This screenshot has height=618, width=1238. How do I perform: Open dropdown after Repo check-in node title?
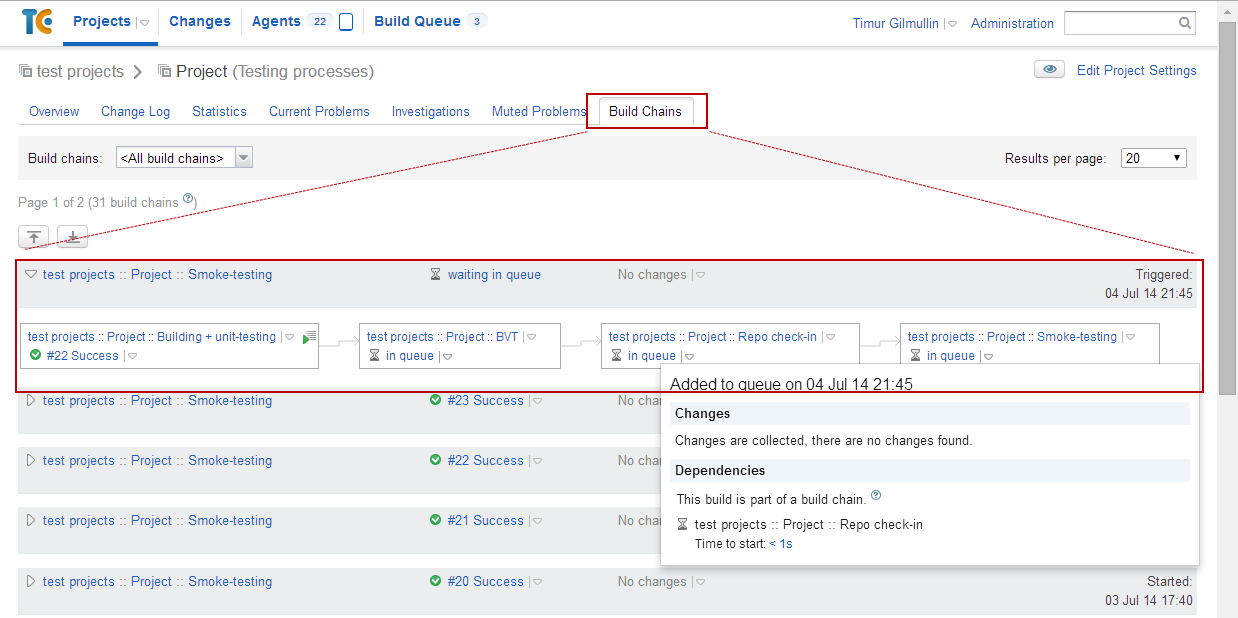click(x=830, y=337)
